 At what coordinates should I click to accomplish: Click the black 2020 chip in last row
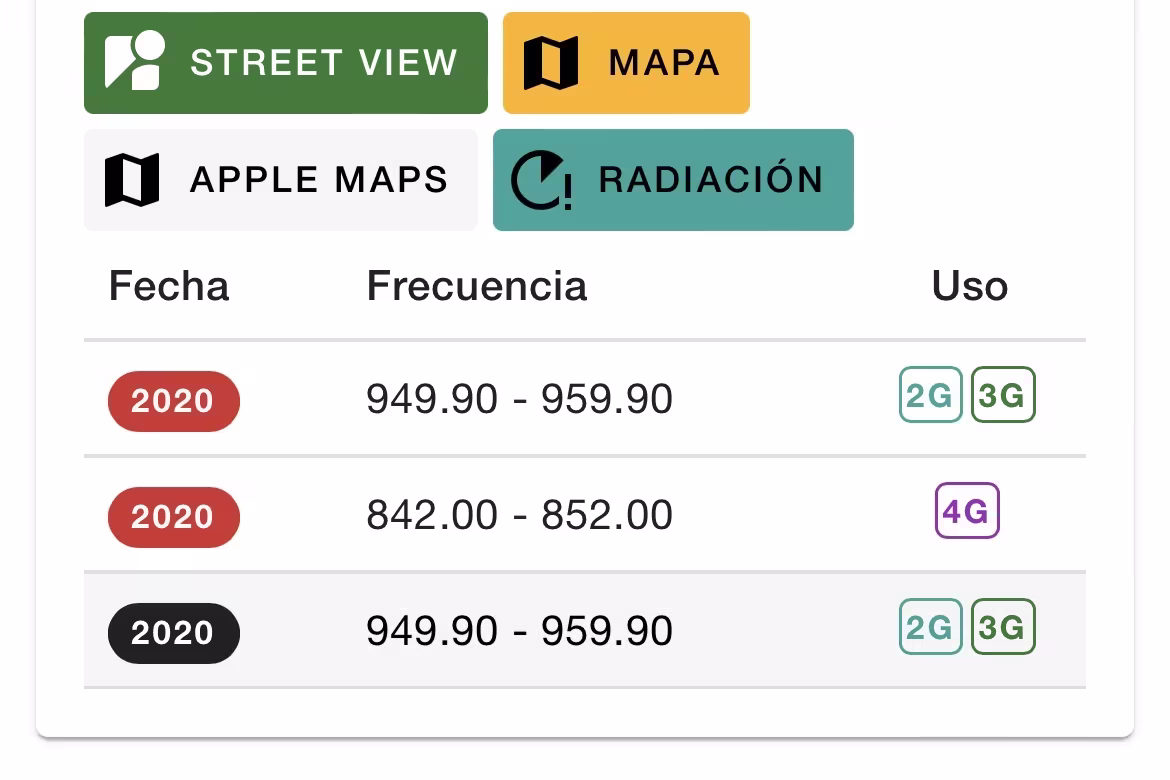[174, 633]
